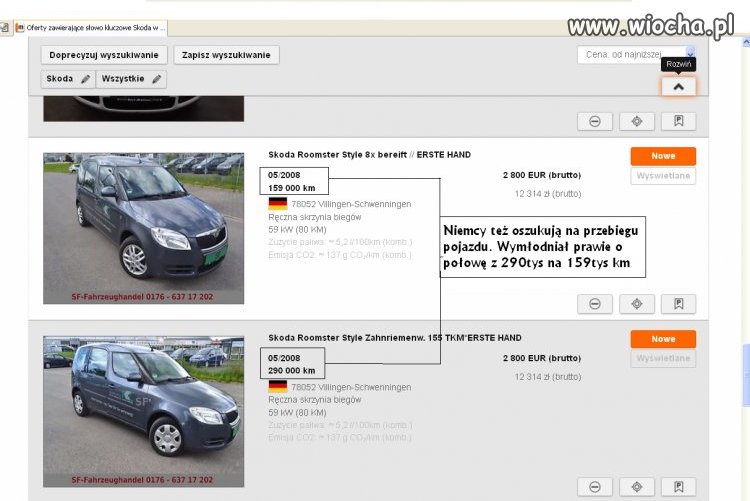Click the page vertical scrollbar thumb
The height and width of the screenshot is (501, 750).
[x=746, y=376]
